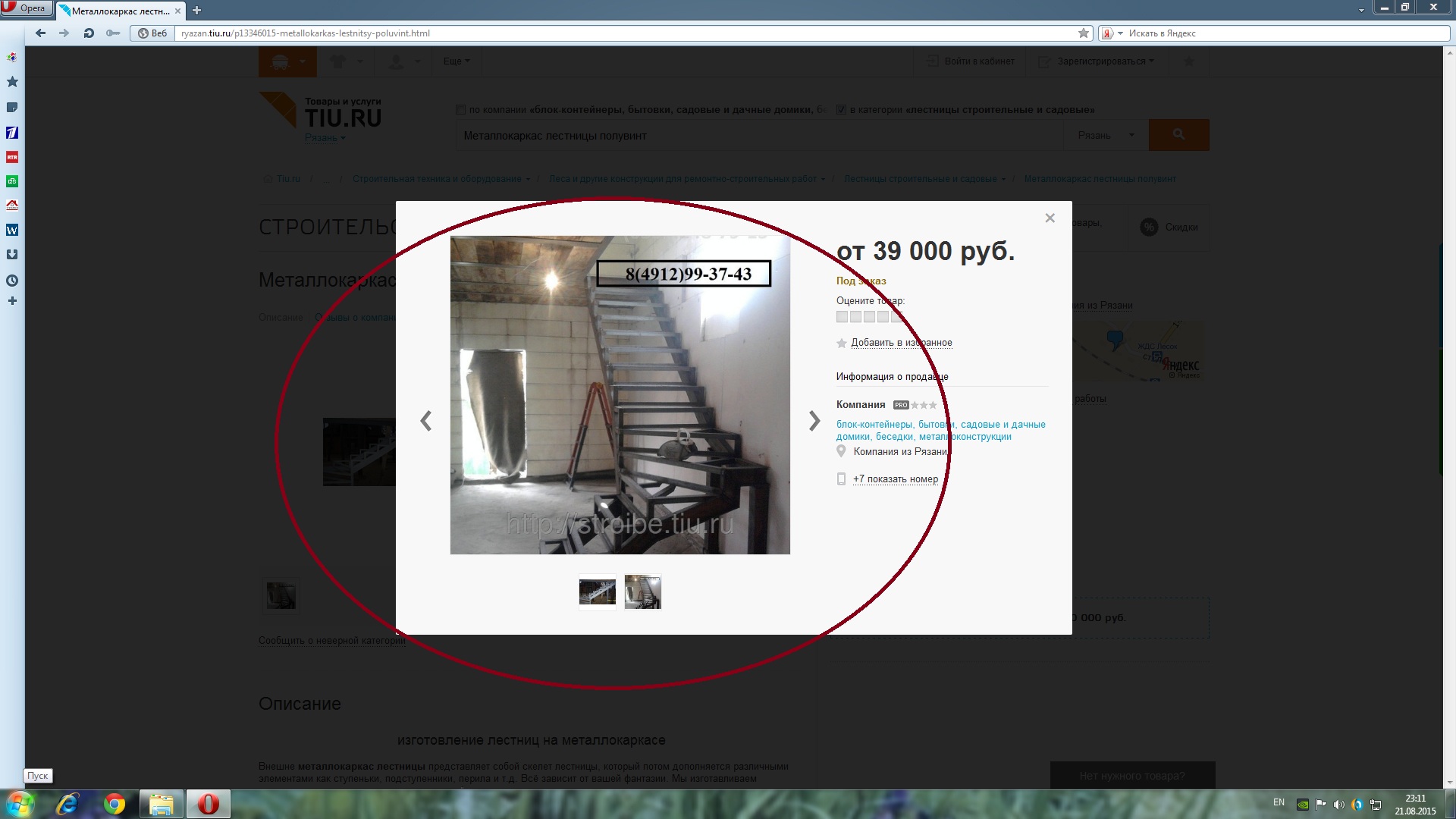Click the discounts percent icon
1456x819 pixels.
pos(1150,227)
